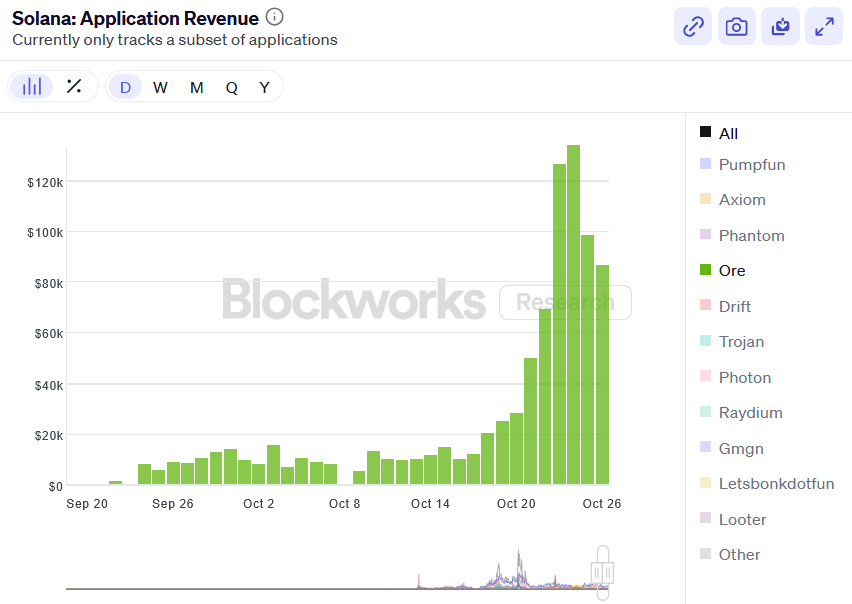Toggle the All legend entry
The image size is (852, 604).
(x=719, y=133)
